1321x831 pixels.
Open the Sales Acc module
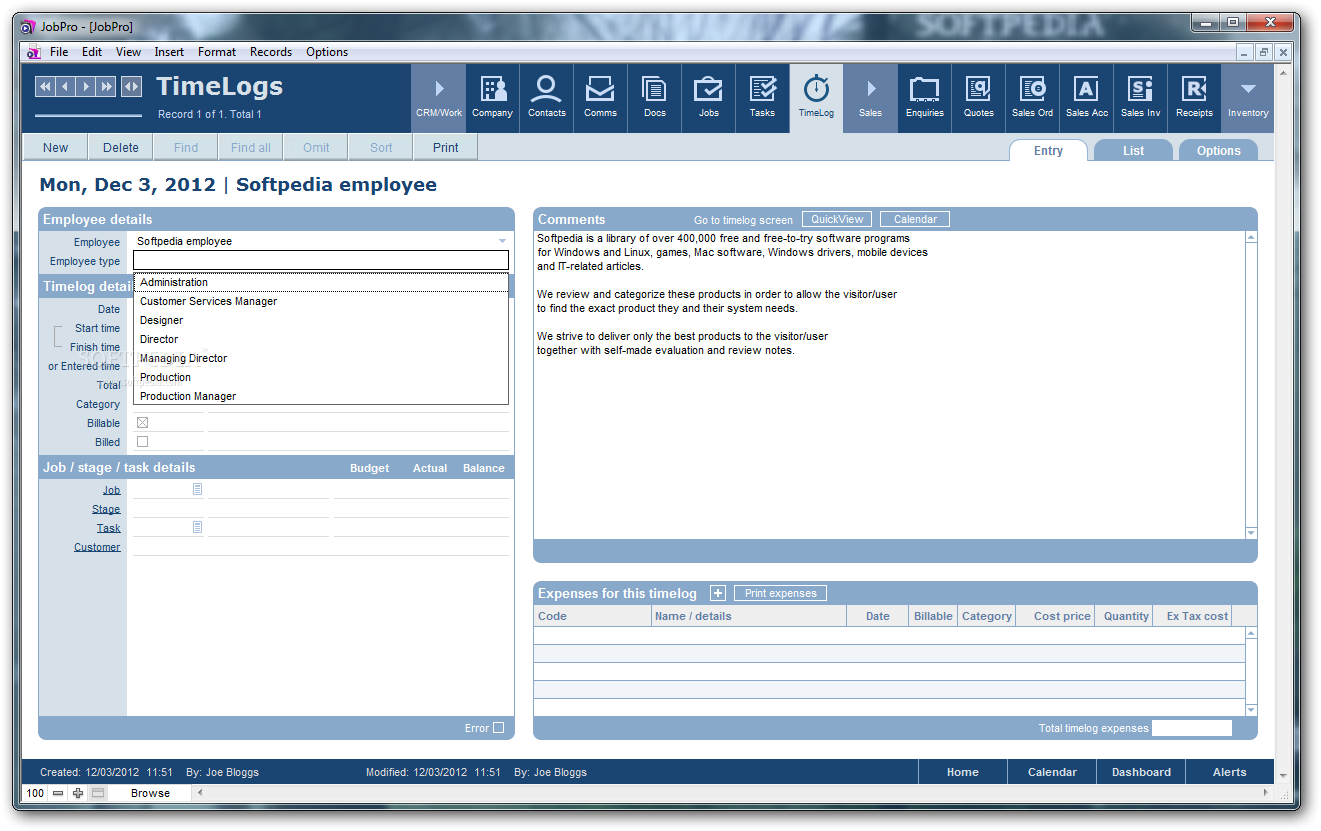point(1086,98)
